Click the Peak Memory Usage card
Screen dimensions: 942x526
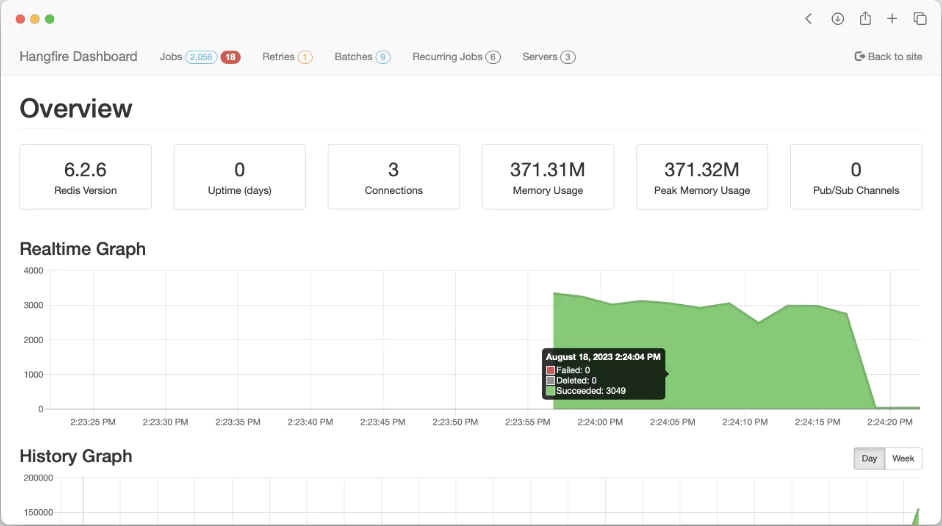pos(702,177)
